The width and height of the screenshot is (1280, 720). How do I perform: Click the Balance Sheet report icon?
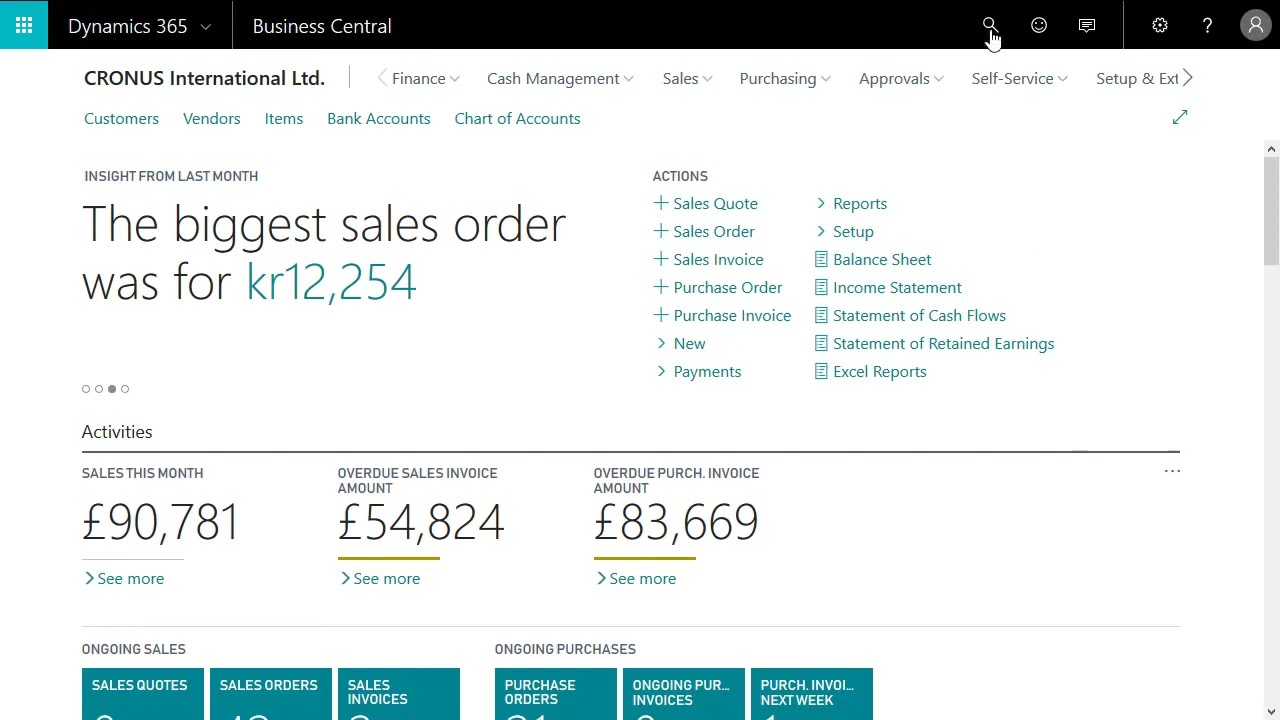point(821,259)
